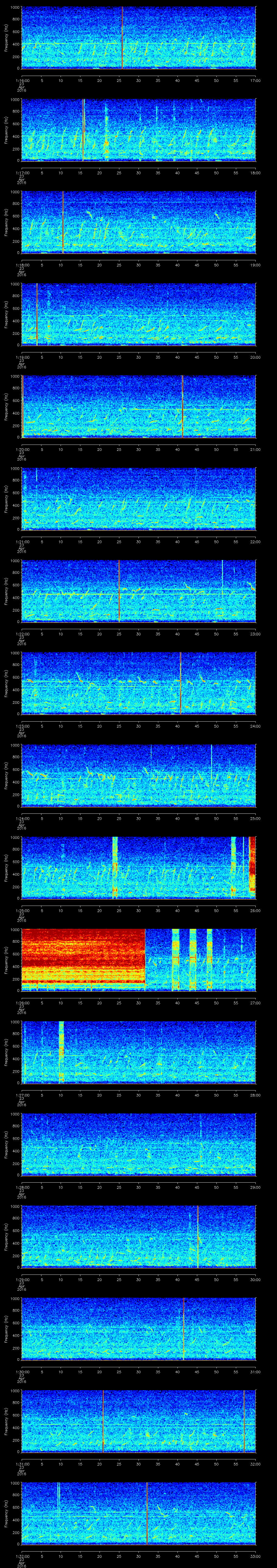Click the 27:00 end time label

click(x=255, y=1003)
